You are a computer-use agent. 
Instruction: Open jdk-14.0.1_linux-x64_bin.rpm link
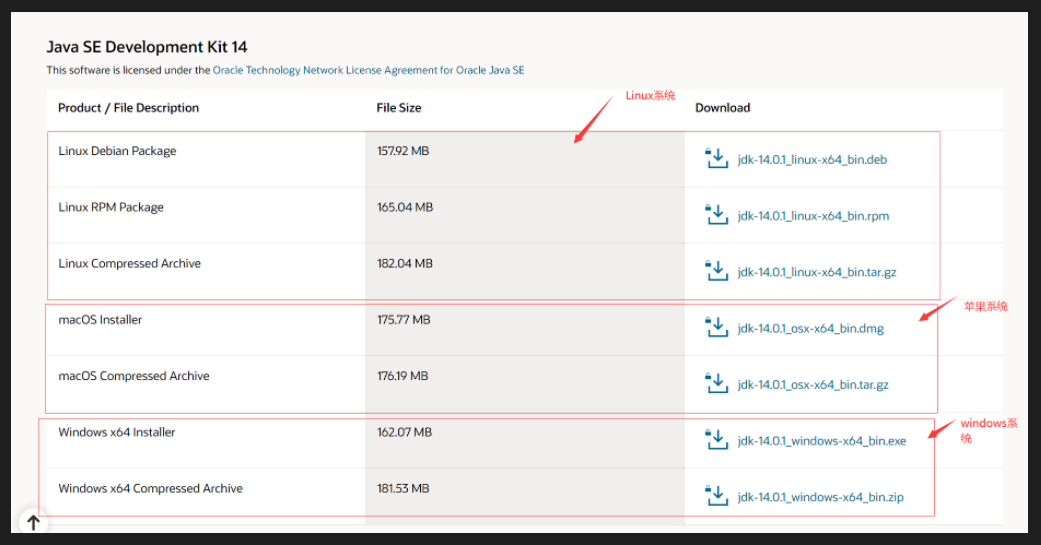point(813,216)
